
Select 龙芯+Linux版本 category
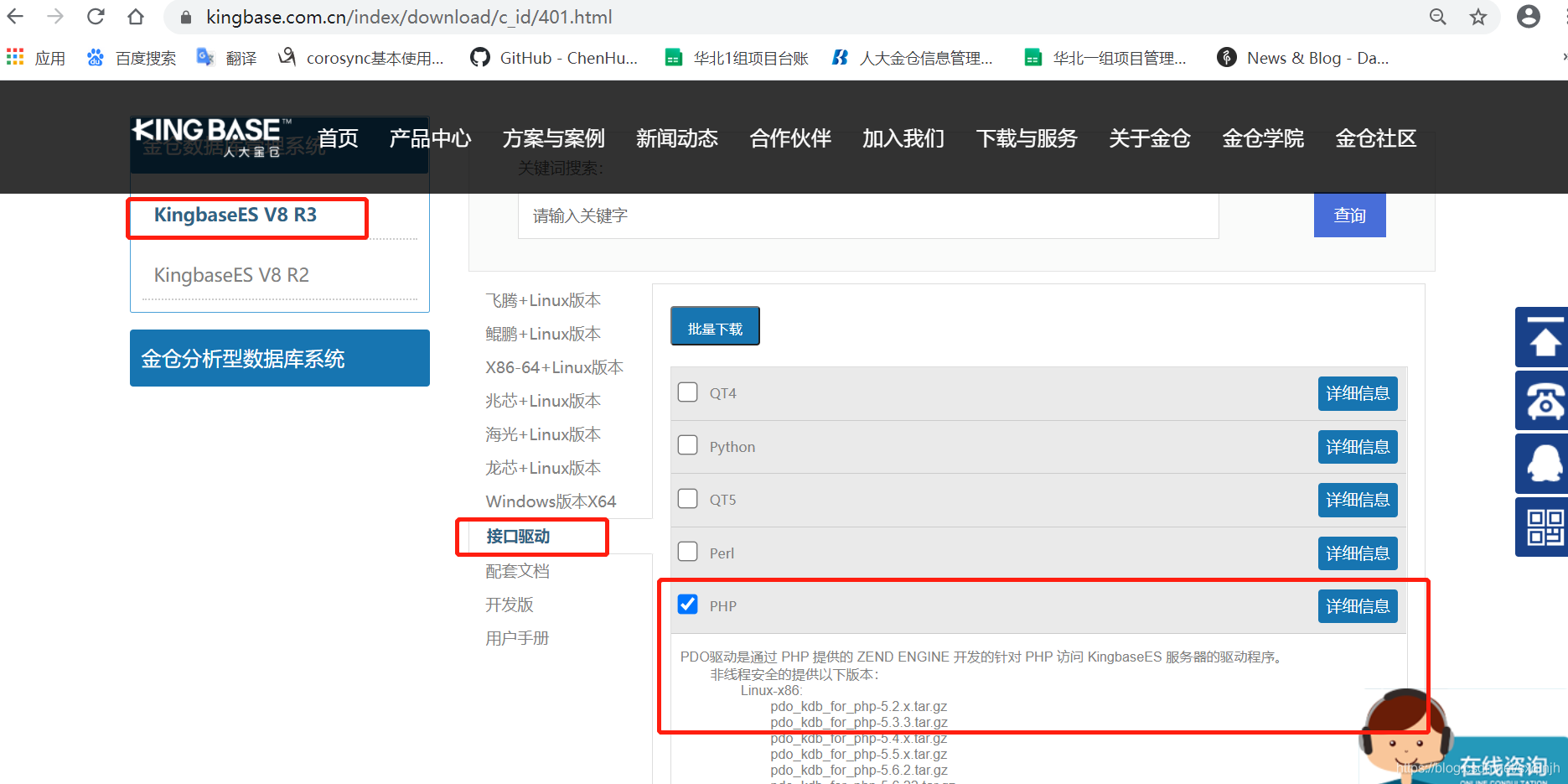click(543, 468)
